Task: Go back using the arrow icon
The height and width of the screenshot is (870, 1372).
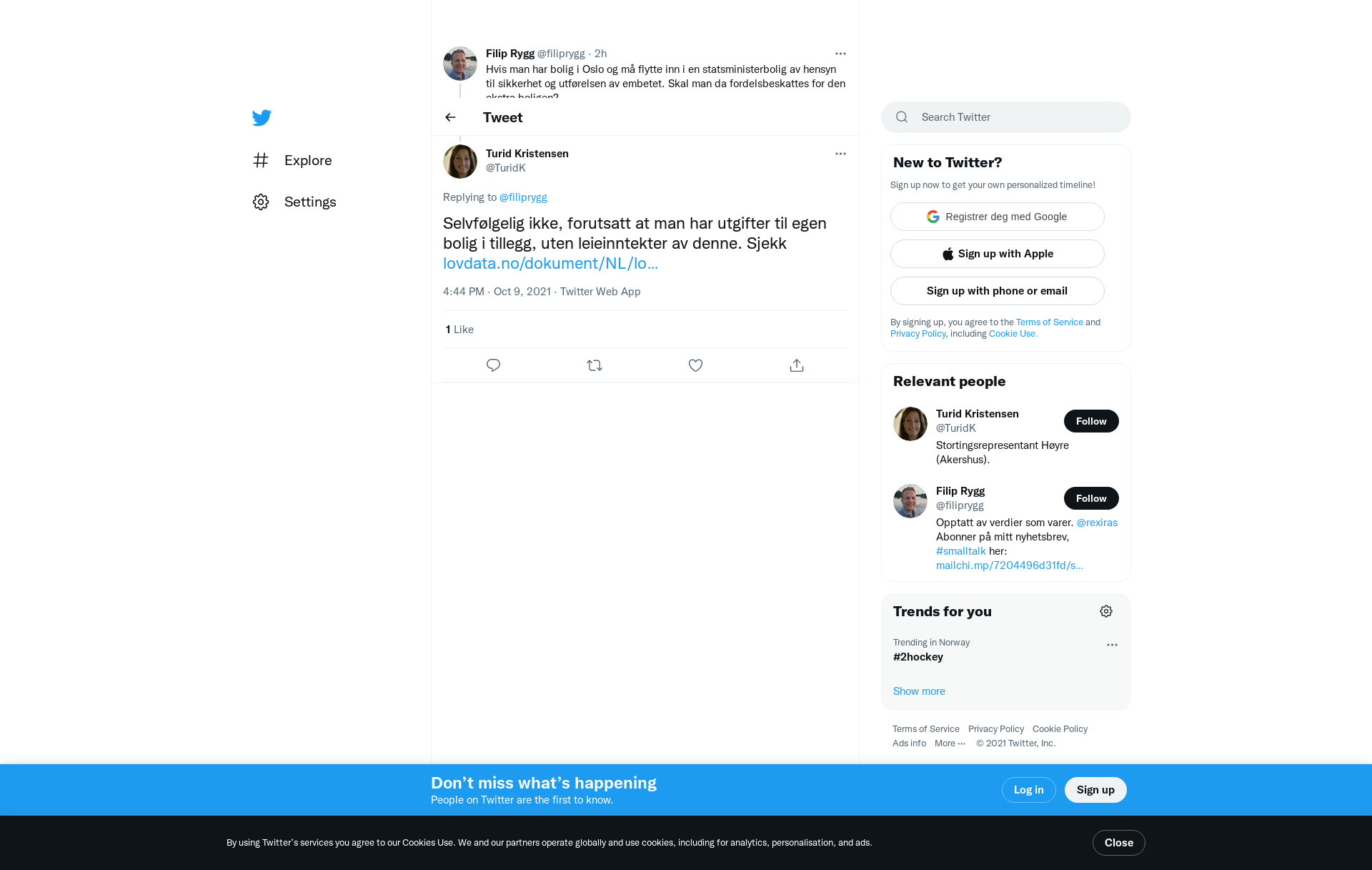Action: click(x=450, y=117)
